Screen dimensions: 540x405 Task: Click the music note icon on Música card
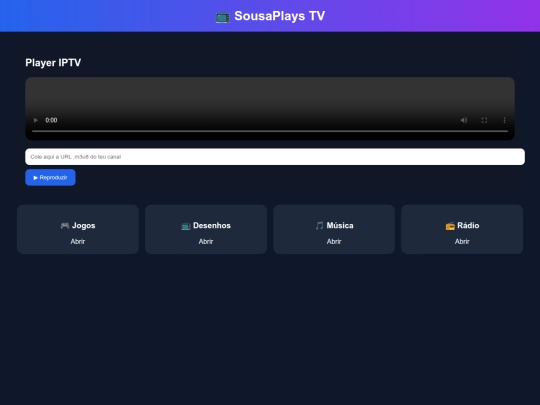click(x=319, y=226)
